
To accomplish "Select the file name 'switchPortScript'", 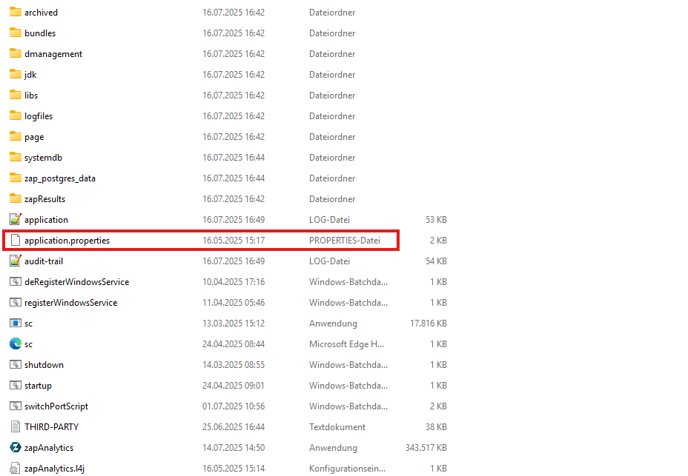I will point(56,406).
